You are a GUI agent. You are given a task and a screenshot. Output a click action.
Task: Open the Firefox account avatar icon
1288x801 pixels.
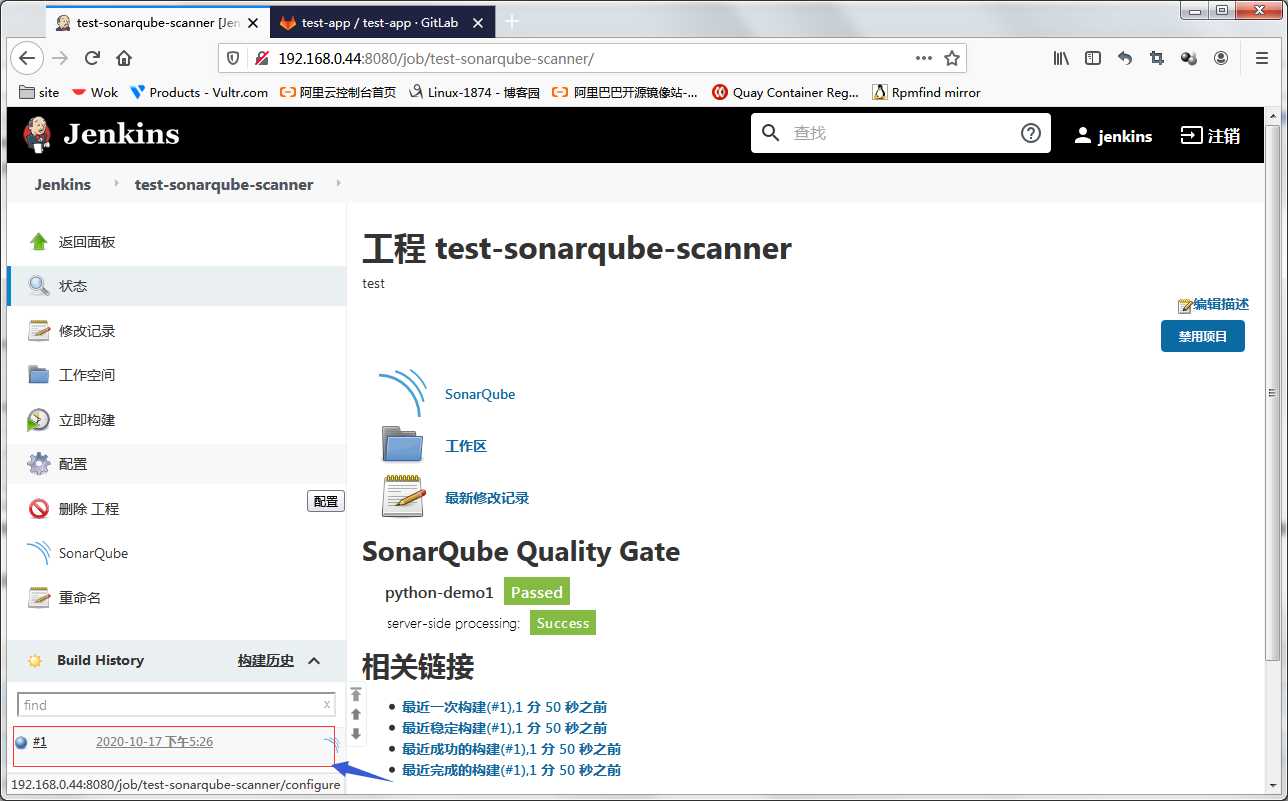click(x=1221, y=58)
